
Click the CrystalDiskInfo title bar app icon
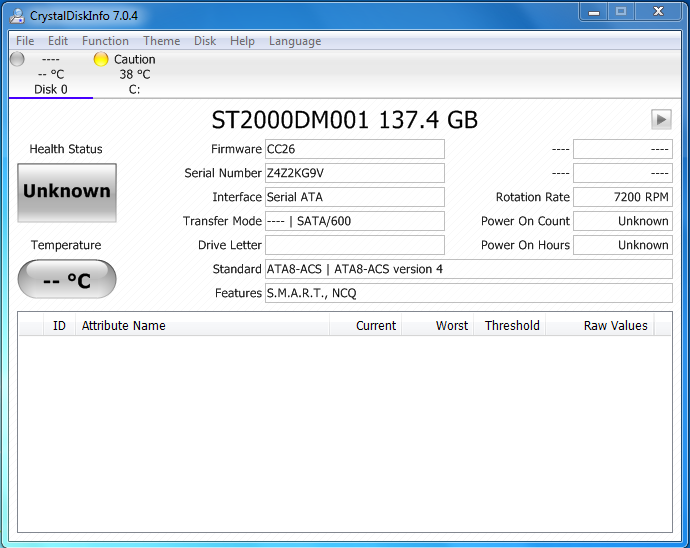[x=17, y=16]
